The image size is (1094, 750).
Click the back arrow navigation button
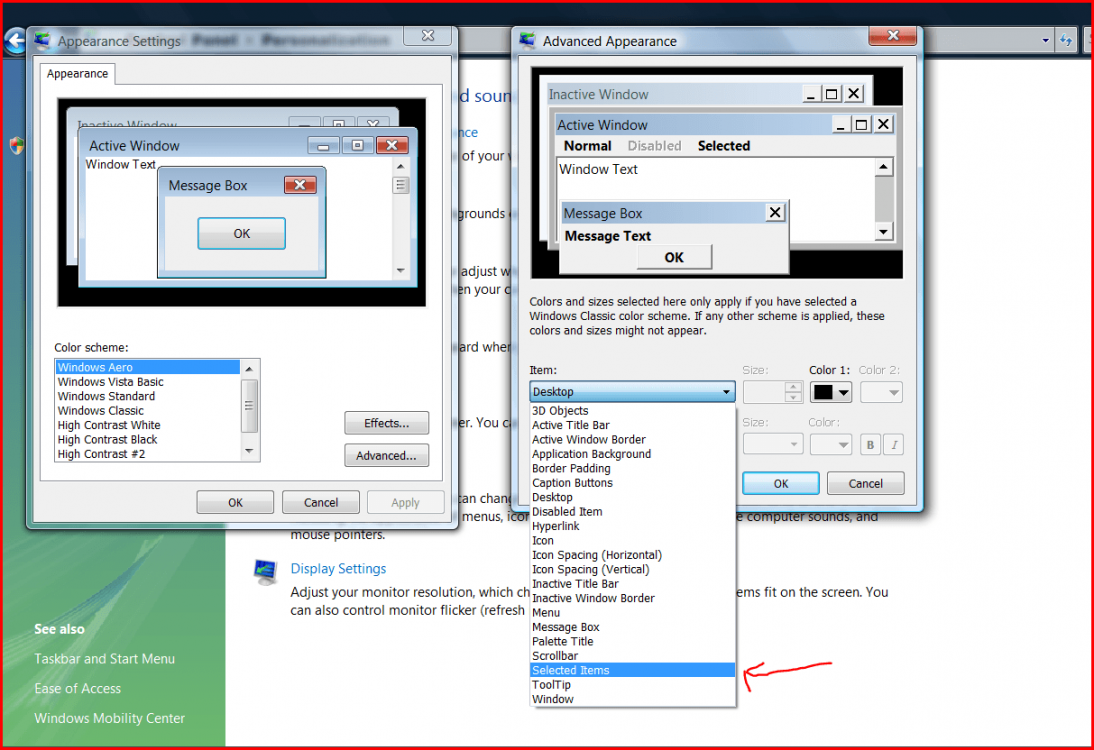pyautogui.click(x=15, y=40)
